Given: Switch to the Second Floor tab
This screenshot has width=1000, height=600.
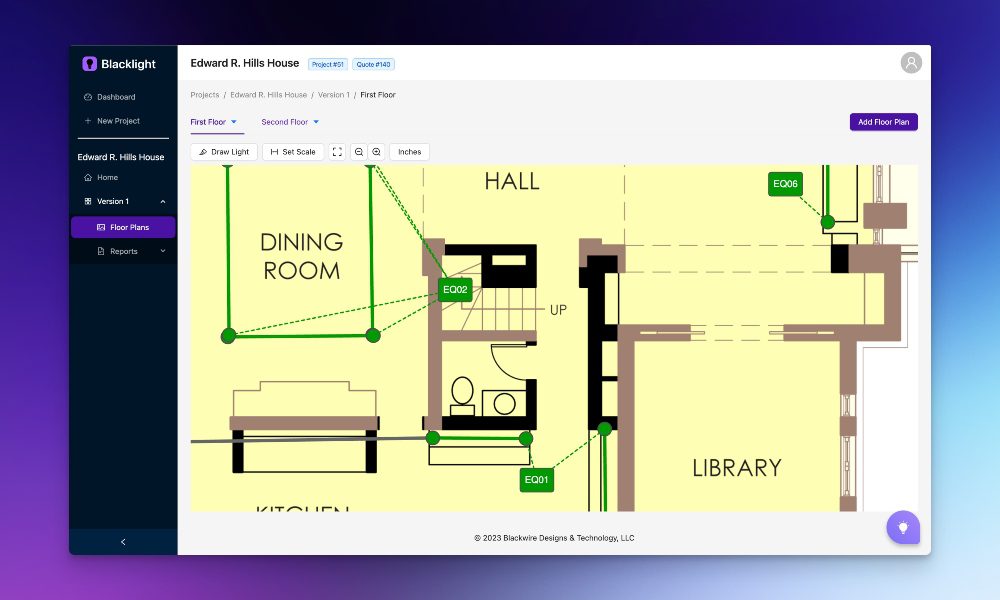Looking at the screenshot, I should coord(284,122).
